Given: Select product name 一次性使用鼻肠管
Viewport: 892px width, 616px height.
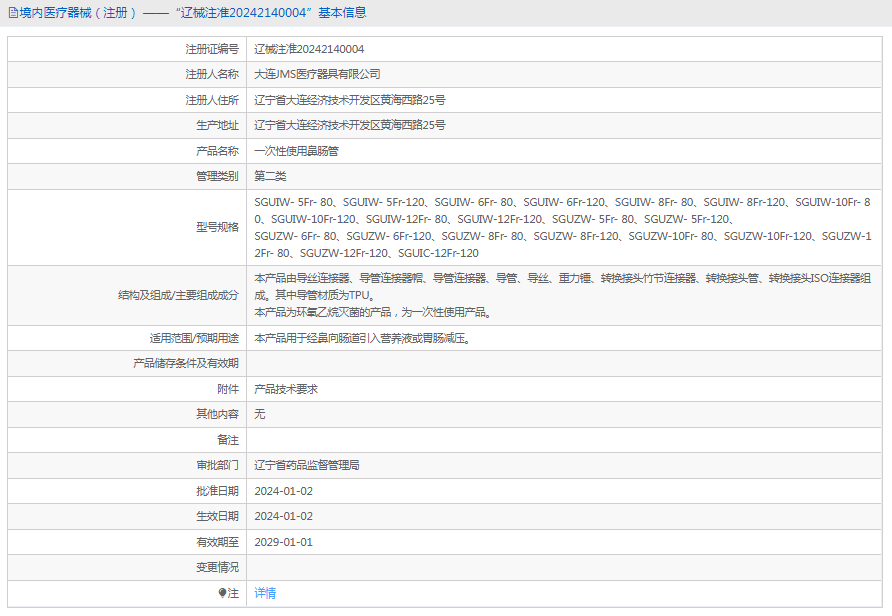Looking at the screenshot, I should 296,151.
